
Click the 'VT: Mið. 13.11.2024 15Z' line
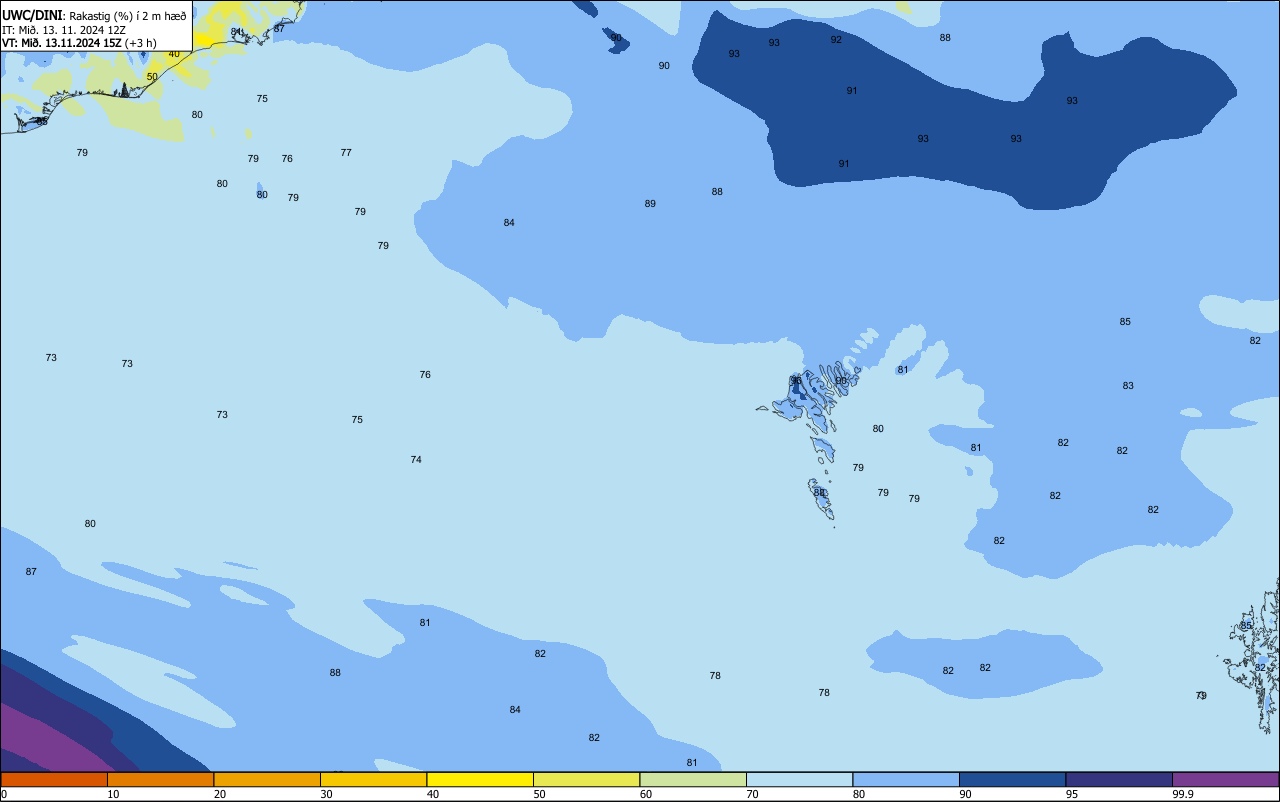62,43
